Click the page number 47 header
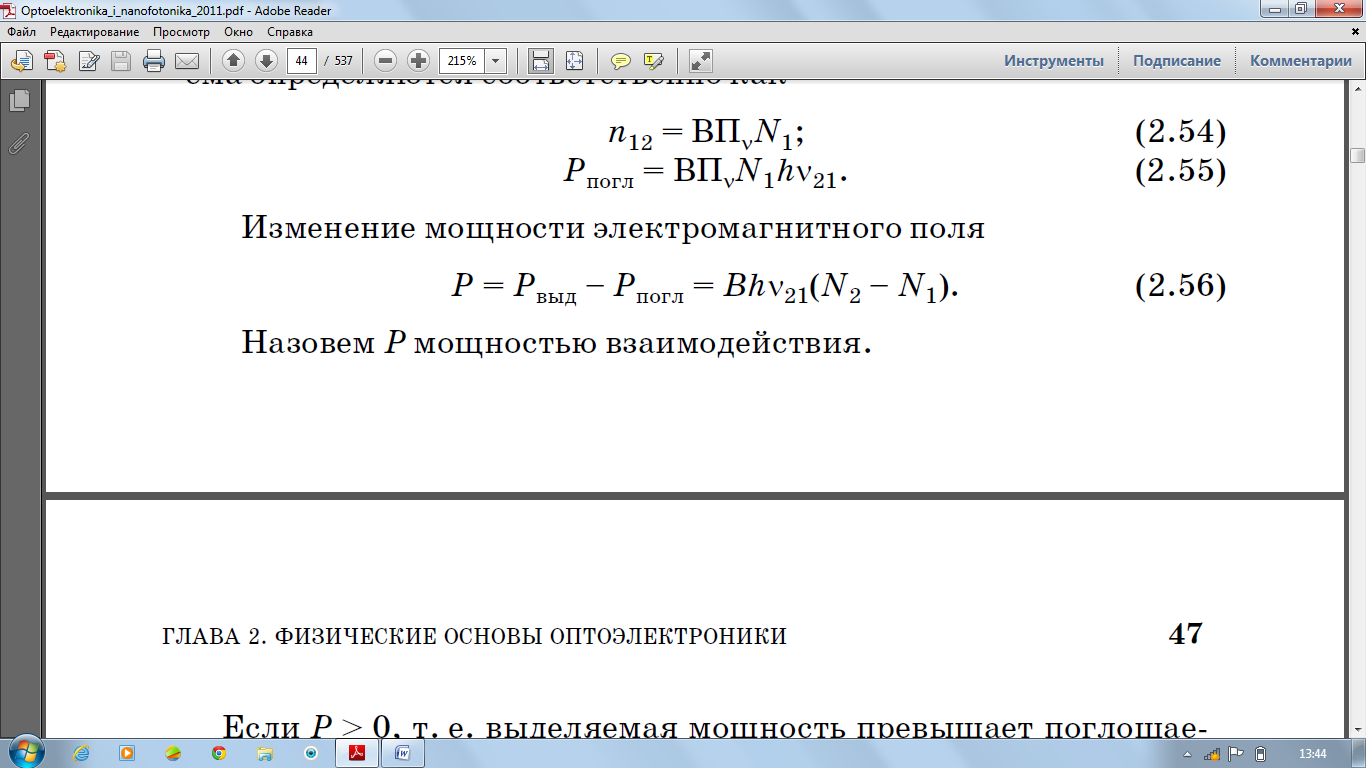Image resolution: width=1366 pixels, height=768 pixels. coord(1185,634)
